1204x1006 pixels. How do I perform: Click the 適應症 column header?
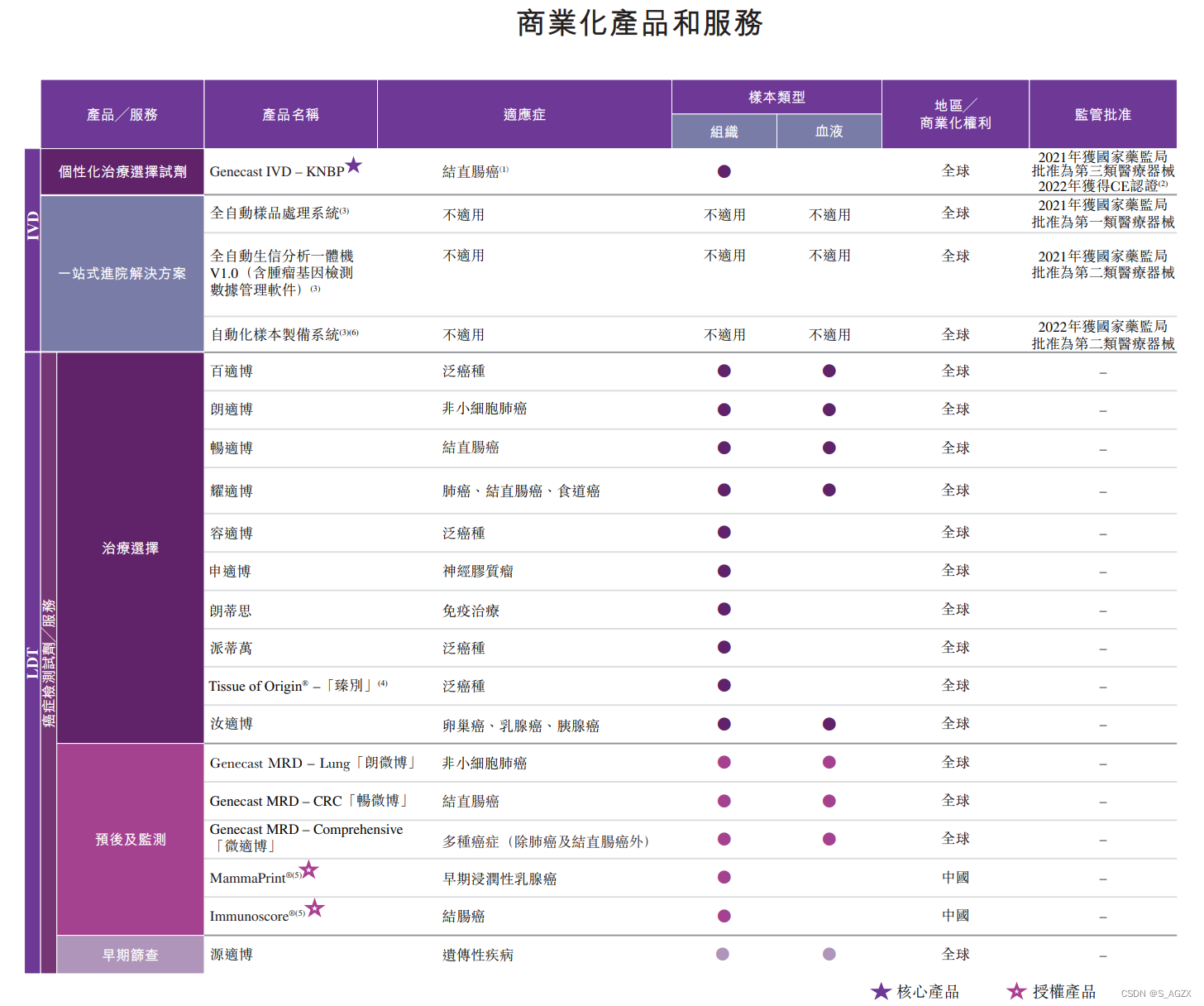pos(524,114)
